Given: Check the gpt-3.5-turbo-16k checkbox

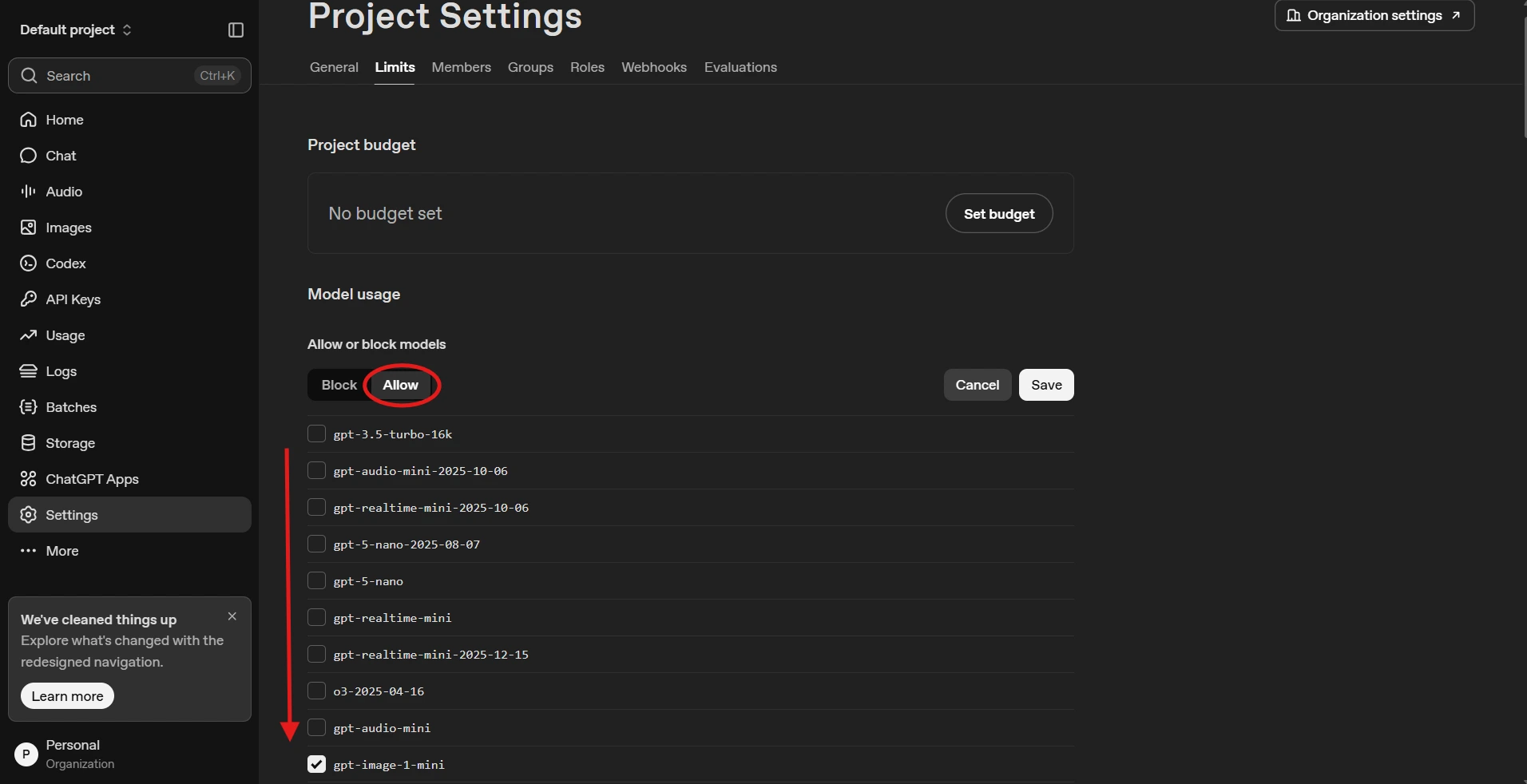Looking at the screenshot, I should (317, 434).
